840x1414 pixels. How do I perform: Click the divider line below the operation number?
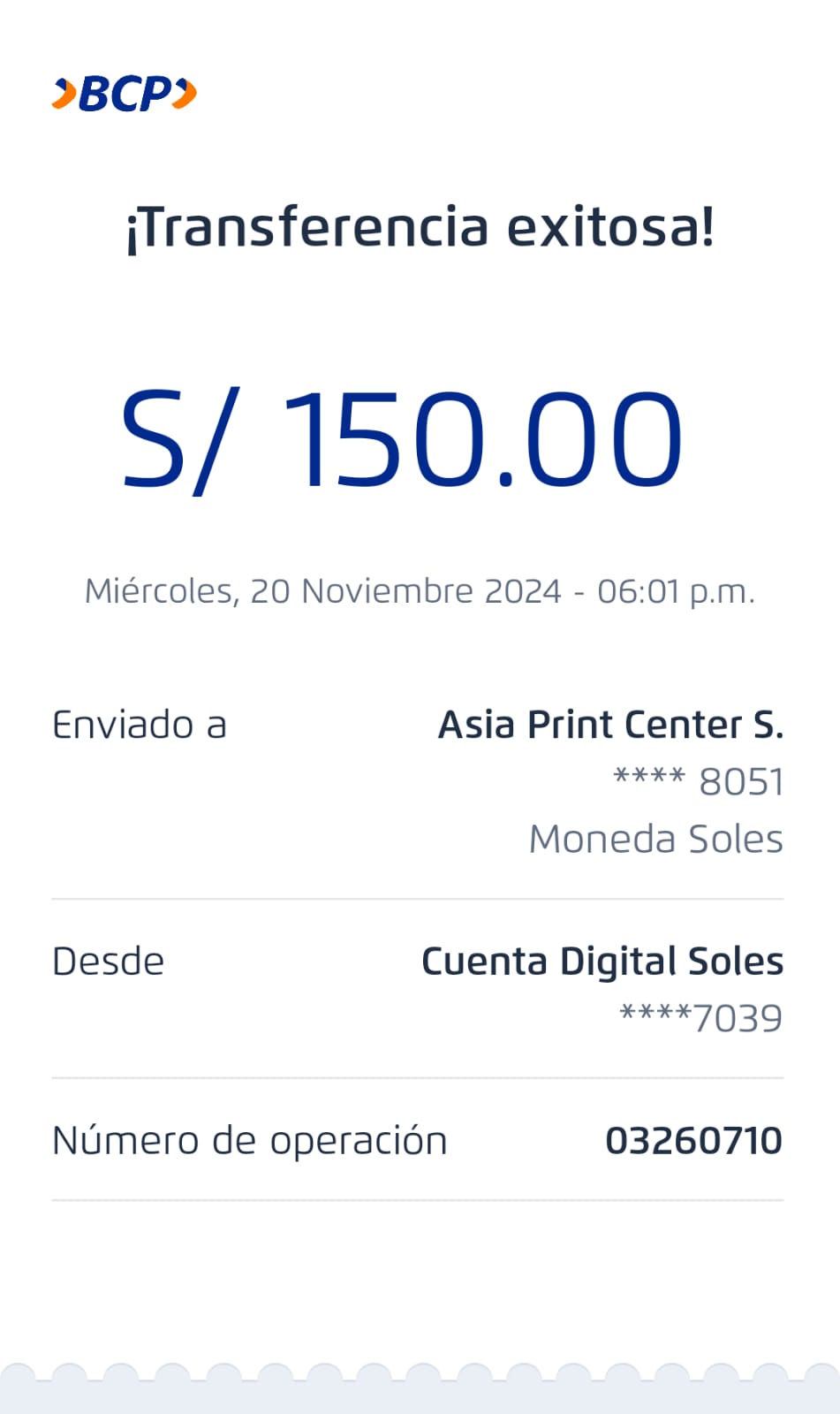coord(418,1200)
